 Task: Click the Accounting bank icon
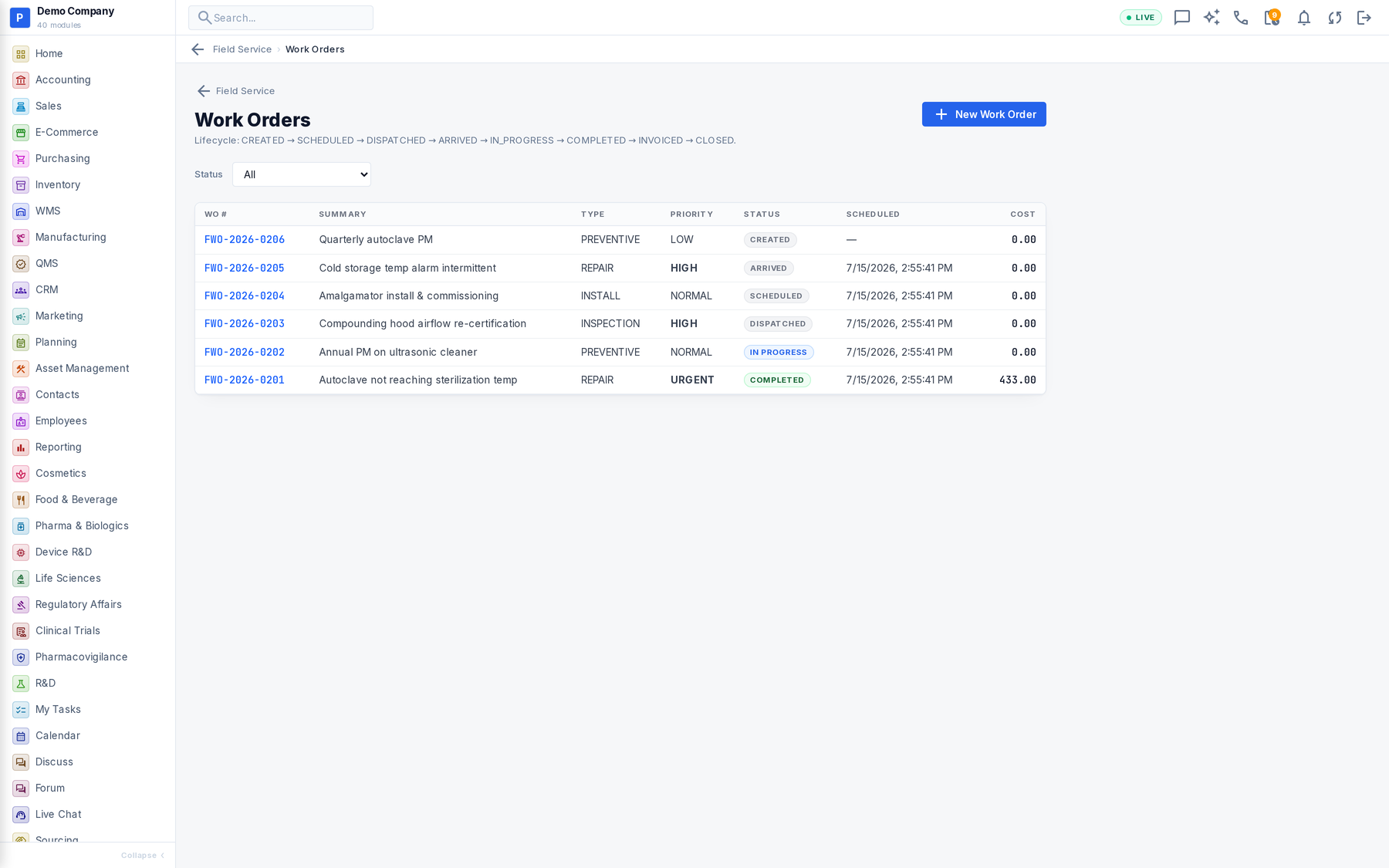tap(21, 80)
